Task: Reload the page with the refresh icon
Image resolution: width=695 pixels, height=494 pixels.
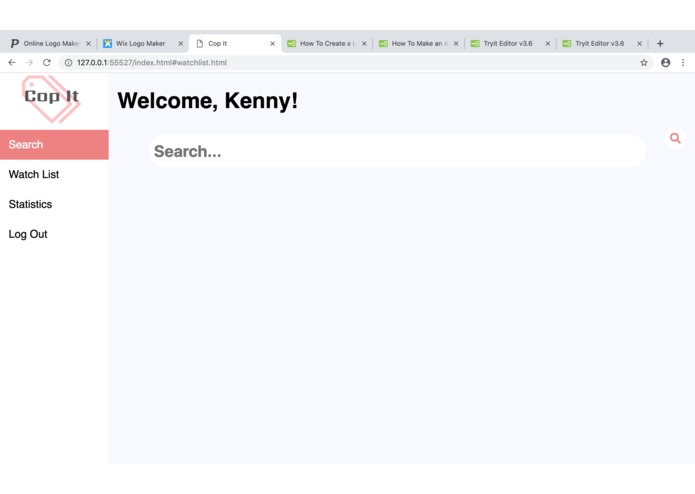Action: [47, 62]
